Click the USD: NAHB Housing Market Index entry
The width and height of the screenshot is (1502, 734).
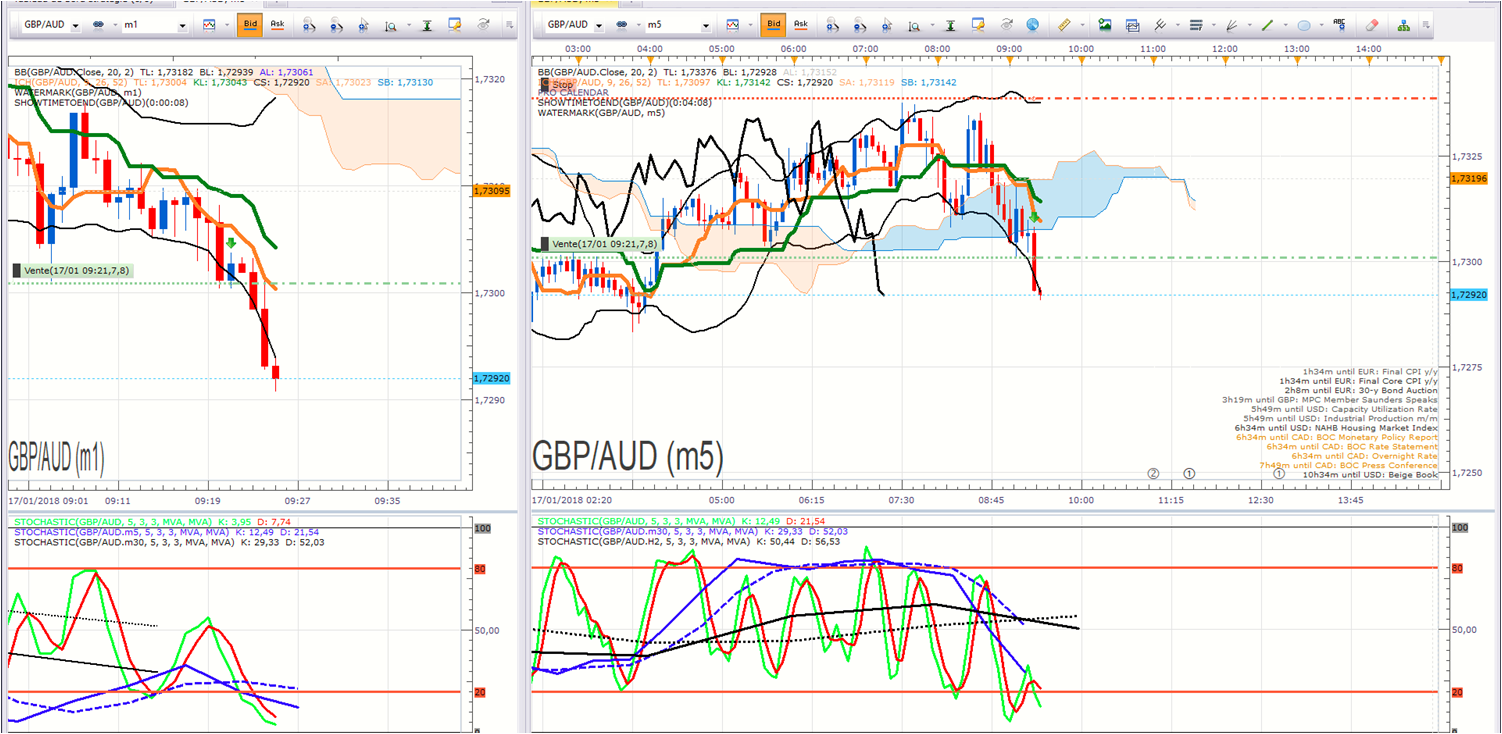coord(1336,428)
